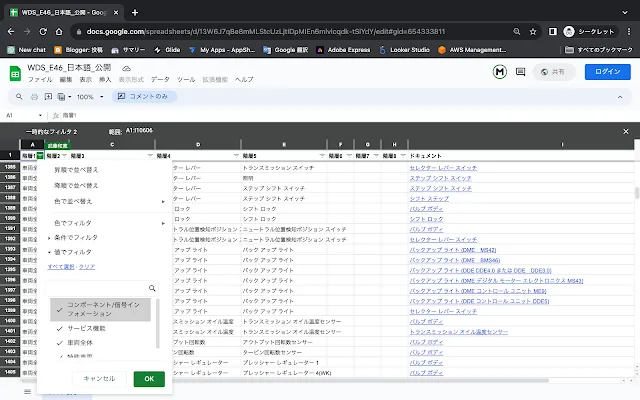The height and width of the screenshot is (400, 640).
Task: Open the all bookmarks folder
Action: pyautogui.click(x=599, y=50)
